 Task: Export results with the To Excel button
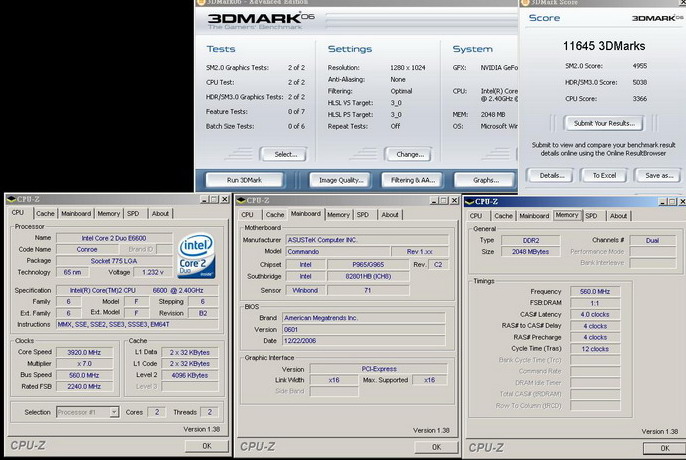coord(604,175)
